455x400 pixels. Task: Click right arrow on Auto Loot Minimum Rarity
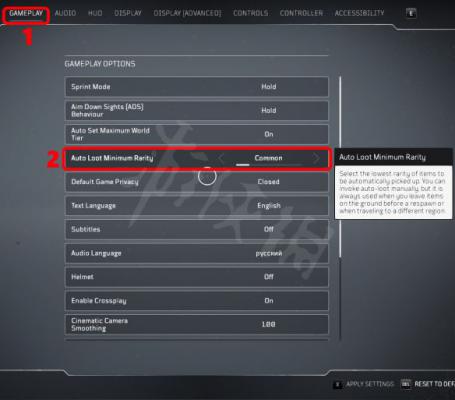[x=316, y=158]
